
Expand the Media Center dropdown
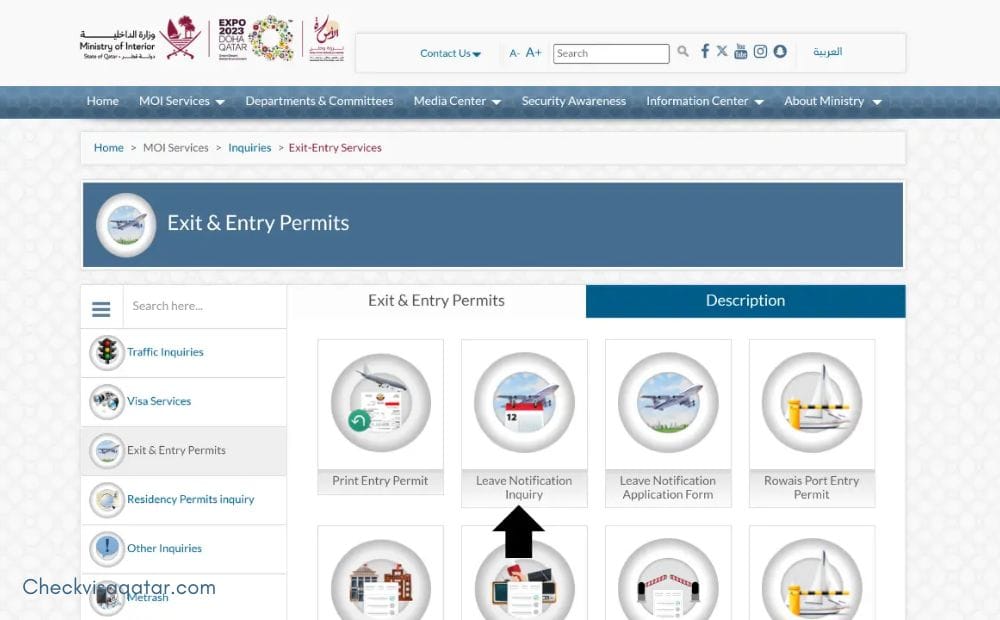tap(457, 101)
